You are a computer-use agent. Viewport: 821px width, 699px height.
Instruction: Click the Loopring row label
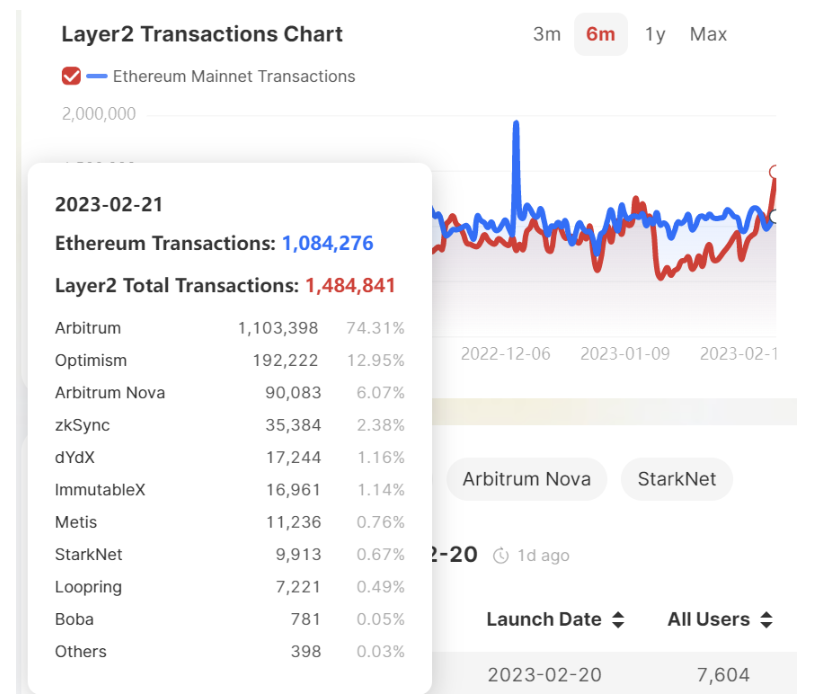pyautogui.click(x=88, y=587)
